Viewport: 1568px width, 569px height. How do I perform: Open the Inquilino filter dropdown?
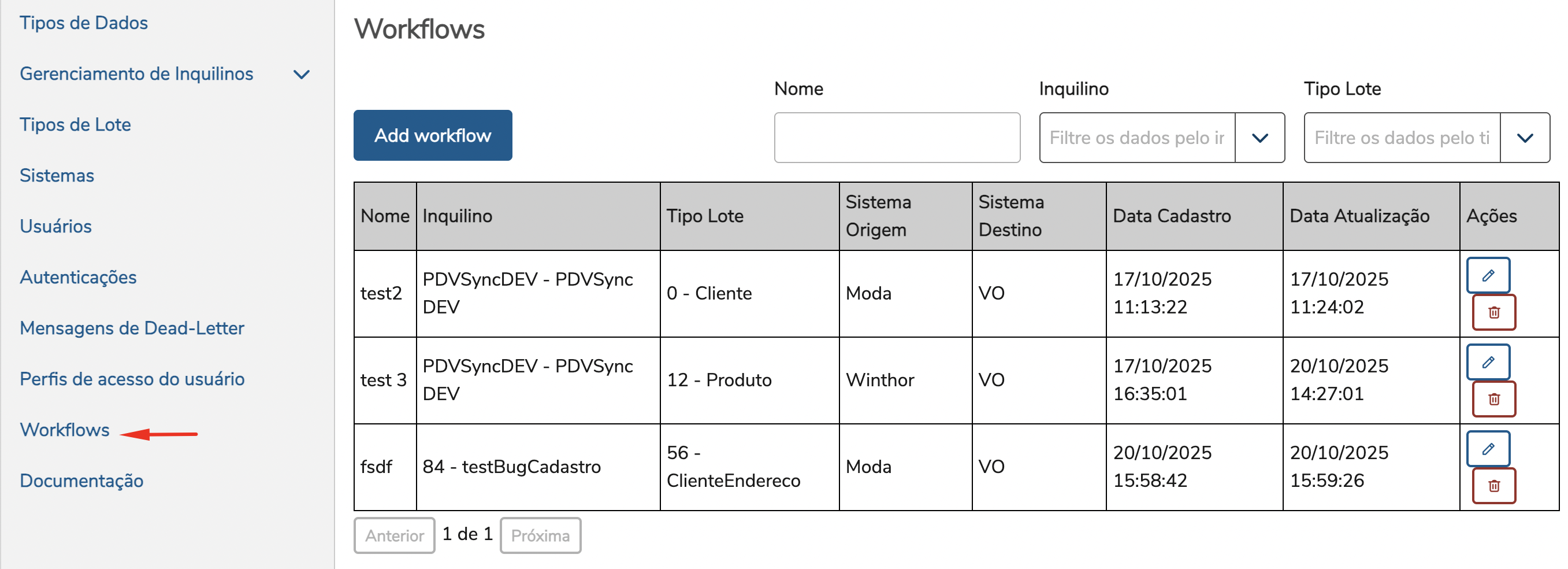click(1259, 138)
